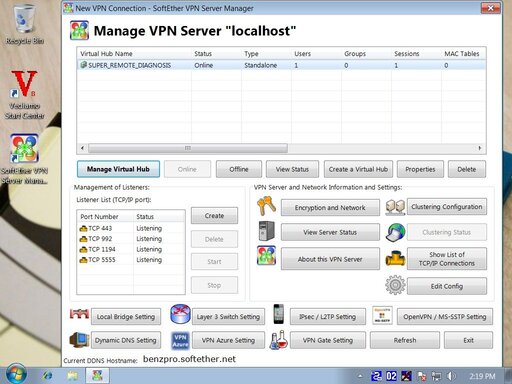The width and height of the screenshot is (512, 384).
Task: Click the hub list horizontal scrollbar thumb
Action: (188, 148)
